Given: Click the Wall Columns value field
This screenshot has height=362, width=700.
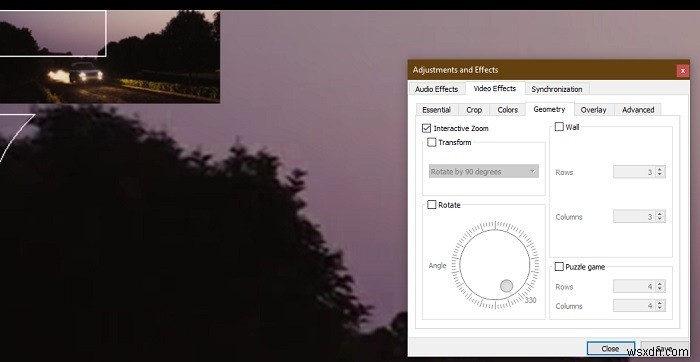Looking at the screenshot, I should (634, 216).
